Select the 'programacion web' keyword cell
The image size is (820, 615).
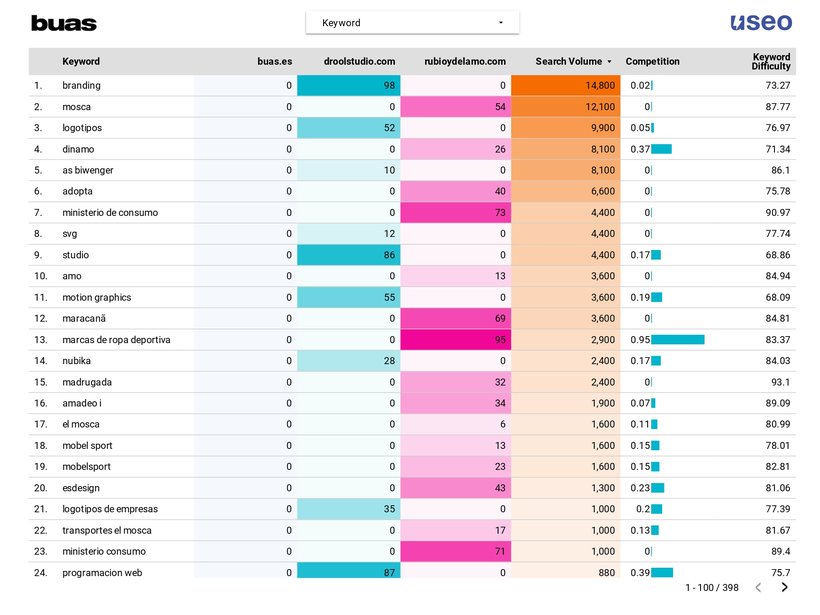[102, 573]
